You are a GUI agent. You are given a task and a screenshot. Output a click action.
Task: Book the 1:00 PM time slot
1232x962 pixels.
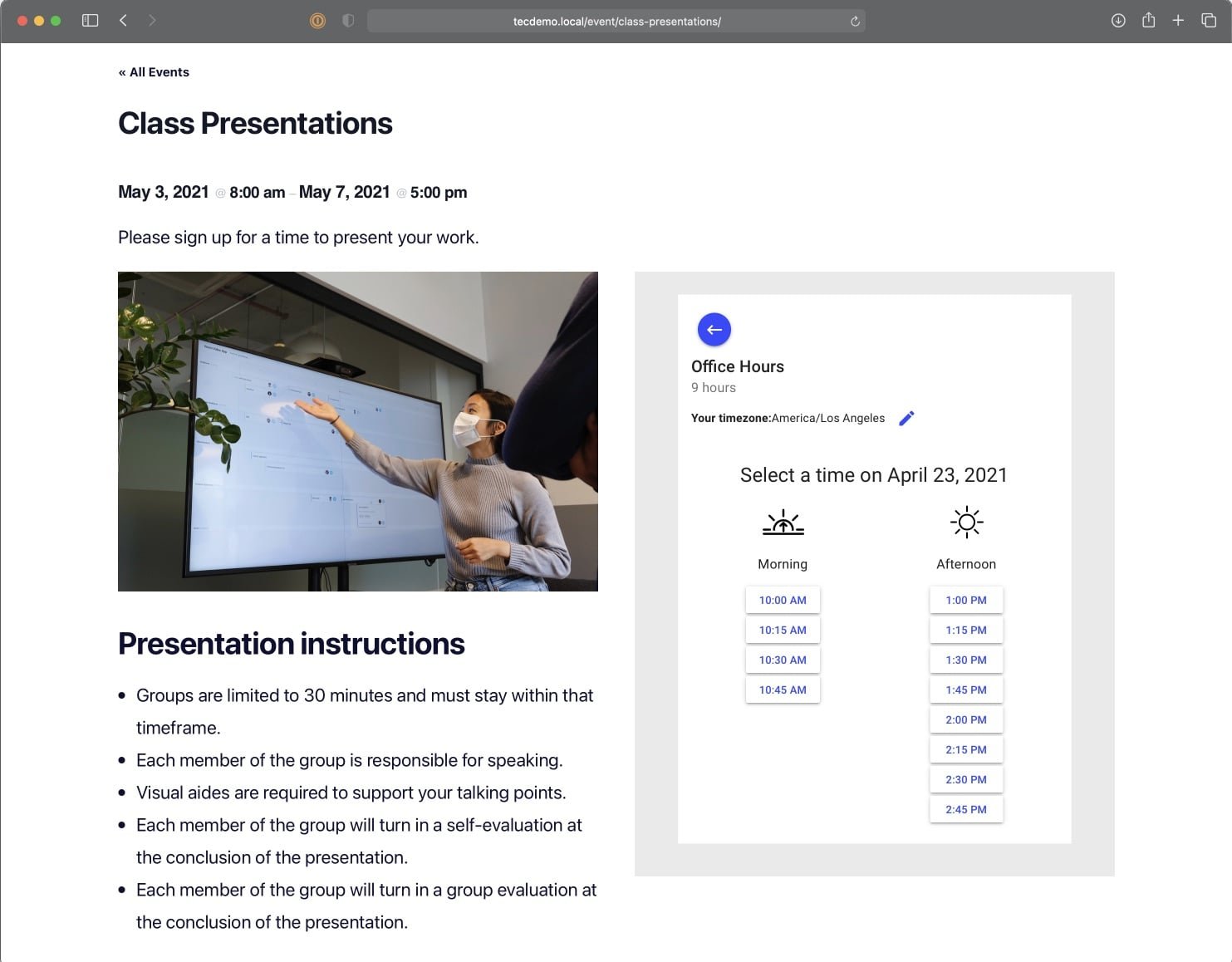pyautogui.click(x=966, y=600)
